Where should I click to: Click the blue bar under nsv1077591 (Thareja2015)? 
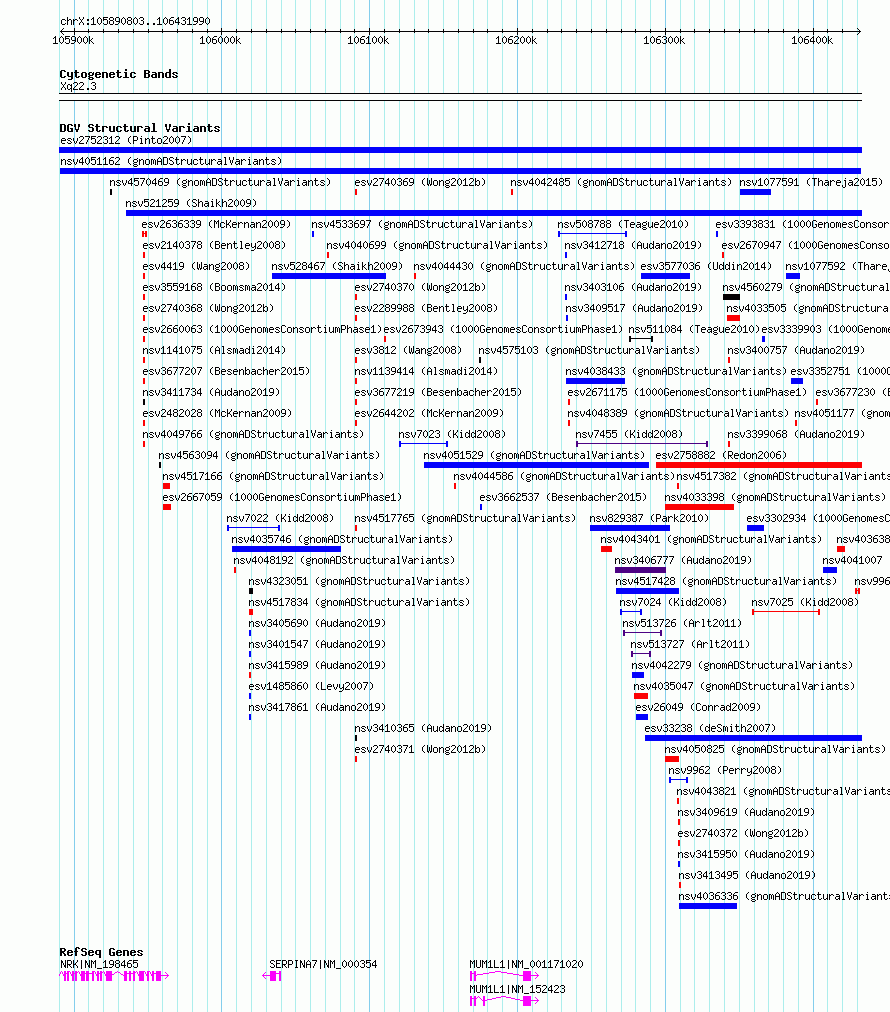755,192
